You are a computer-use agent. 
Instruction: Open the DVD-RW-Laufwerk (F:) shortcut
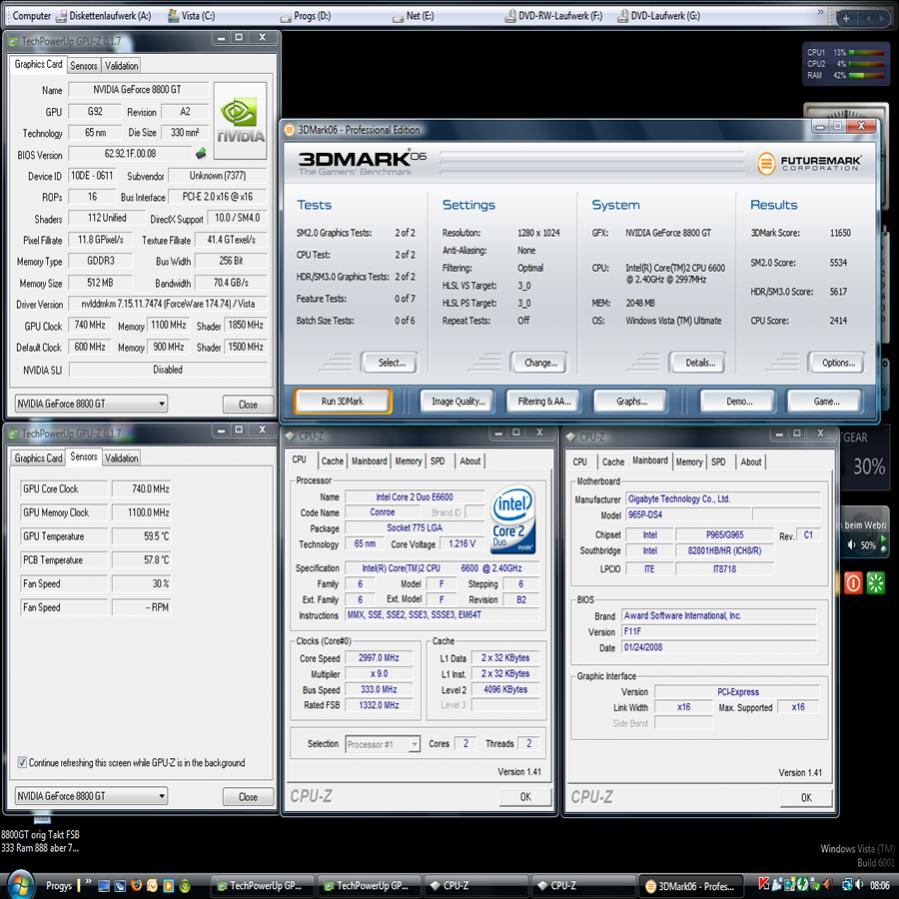point(553,16)
